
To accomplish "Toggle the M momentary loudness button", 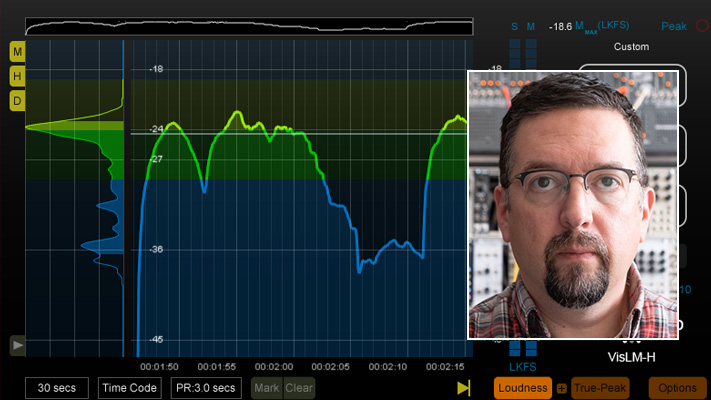I will (x=18, y=51).
